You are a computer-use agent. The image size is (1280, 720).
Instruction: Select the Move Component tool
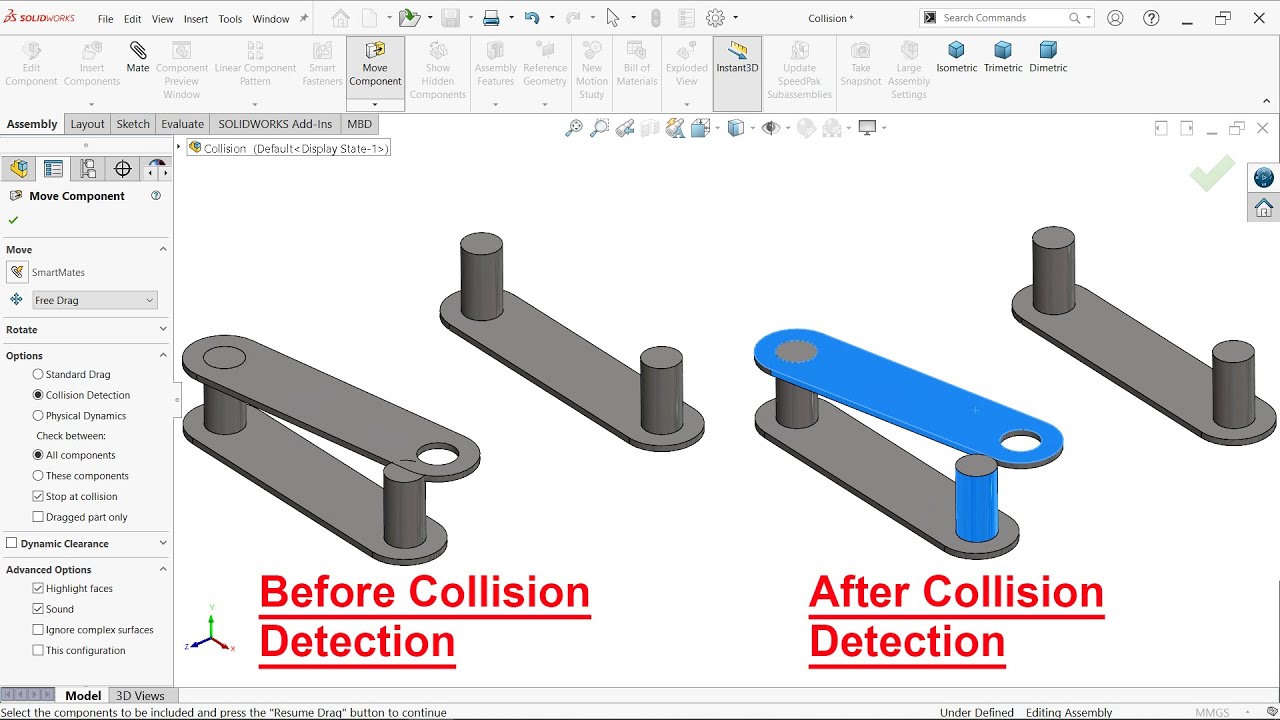tap(375, 65)
